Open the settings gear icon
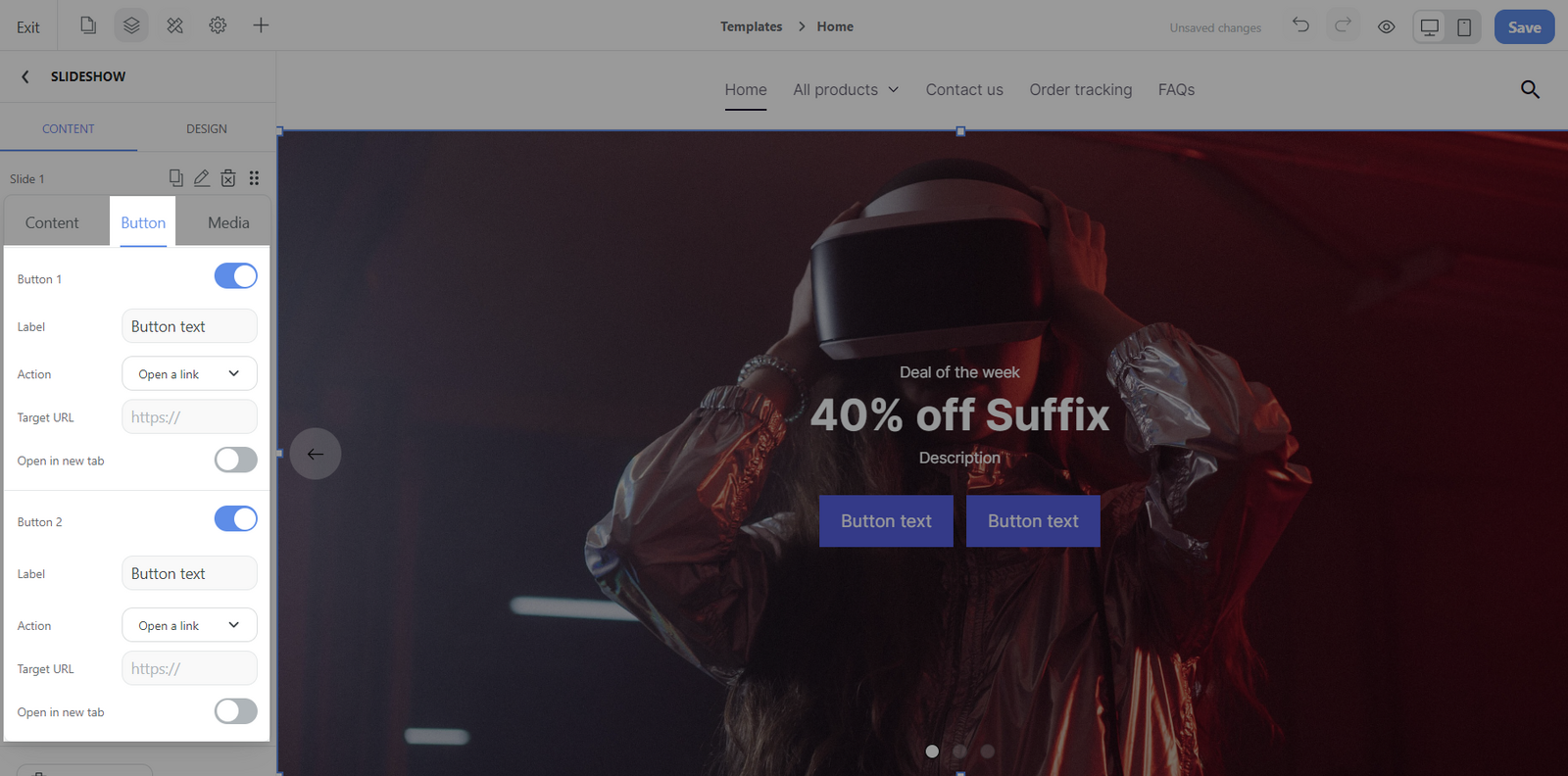 click(x=218, y=25)
